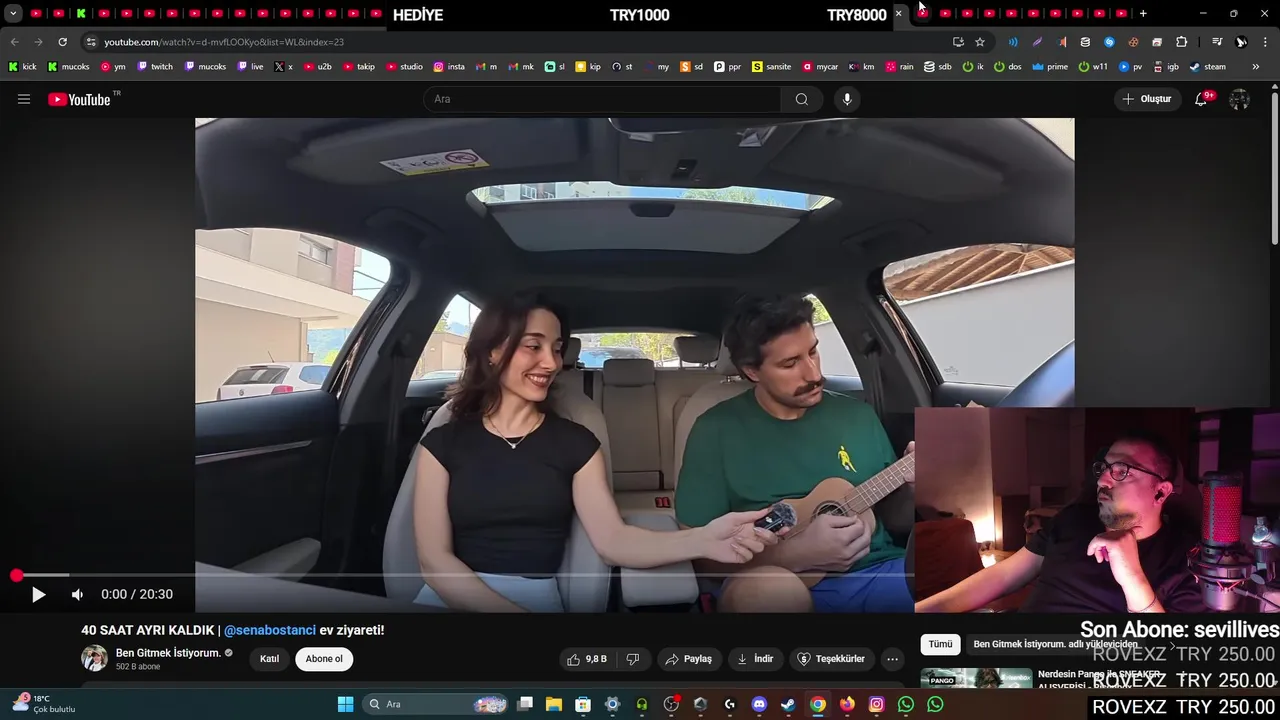
Task: Open the browser extensions puzzle icon
Action: point(1181,42)
